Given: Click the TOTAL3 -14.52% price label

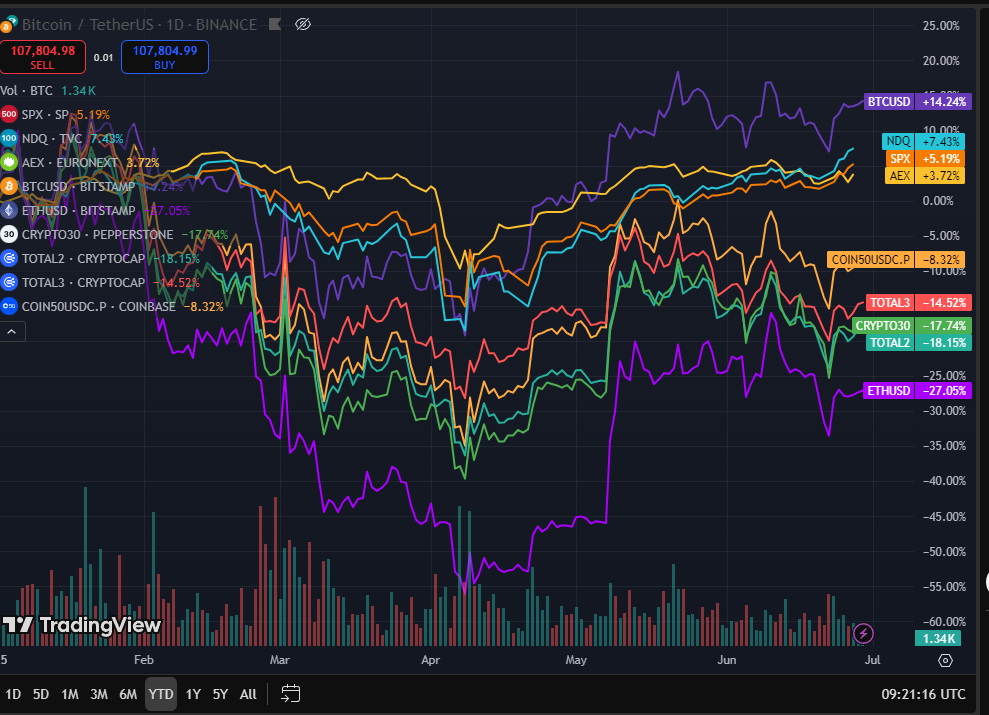Looking at the screenshot, I should 918,303.
